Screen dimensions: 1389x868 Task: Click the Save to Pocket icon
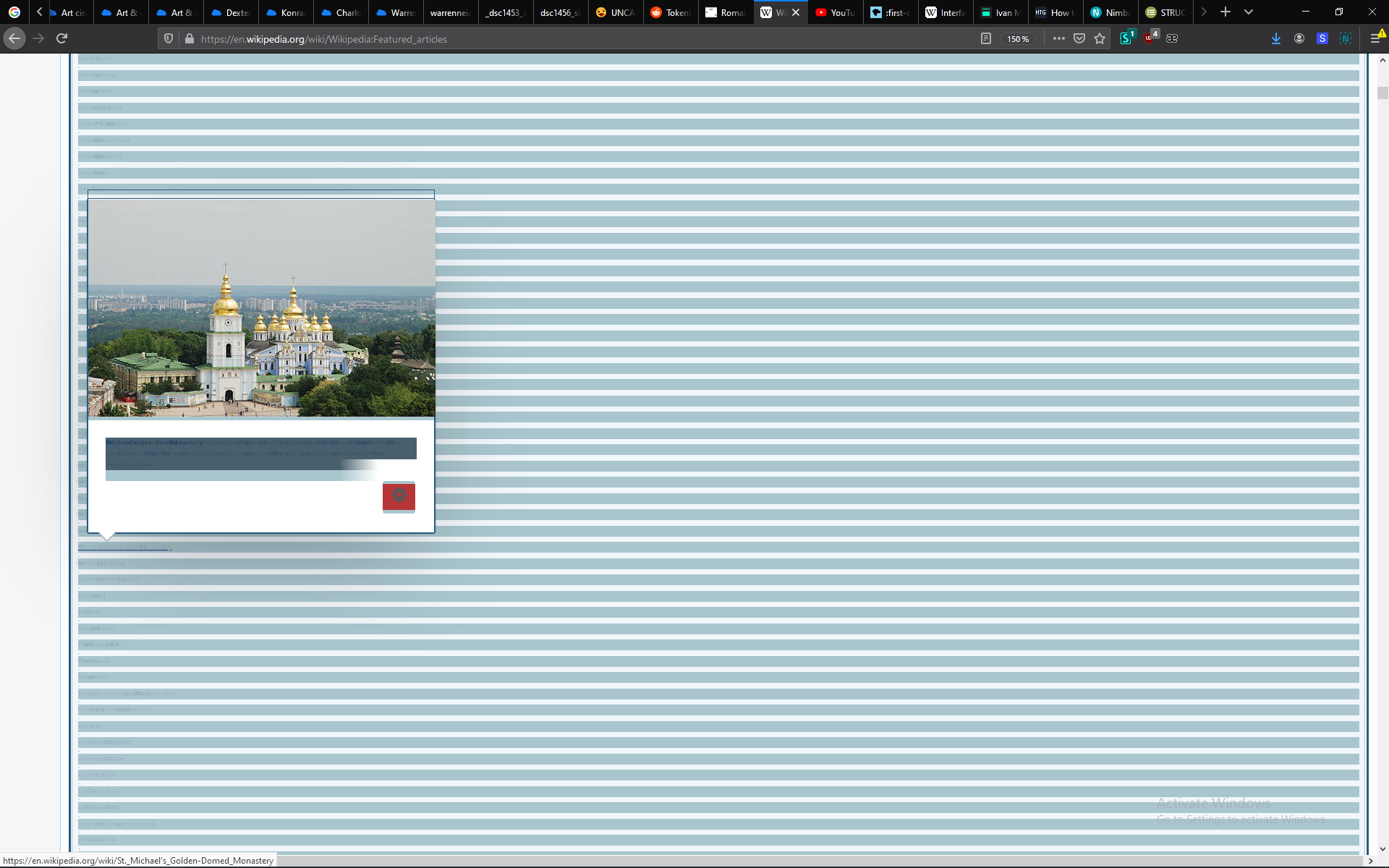tap(1079, 39)
